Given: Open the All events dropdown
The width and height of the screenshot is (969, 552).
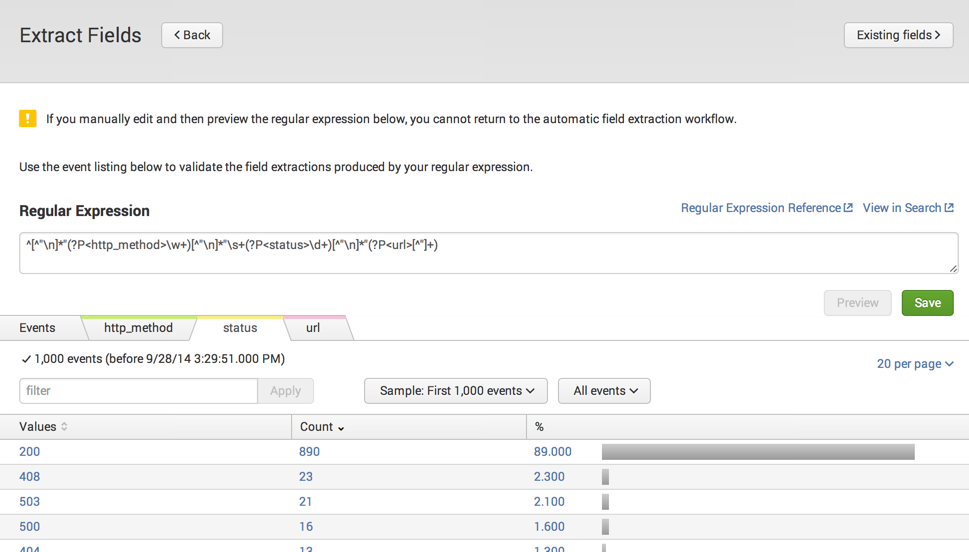Looking at the screenshot, I should (x=604, y=391).
